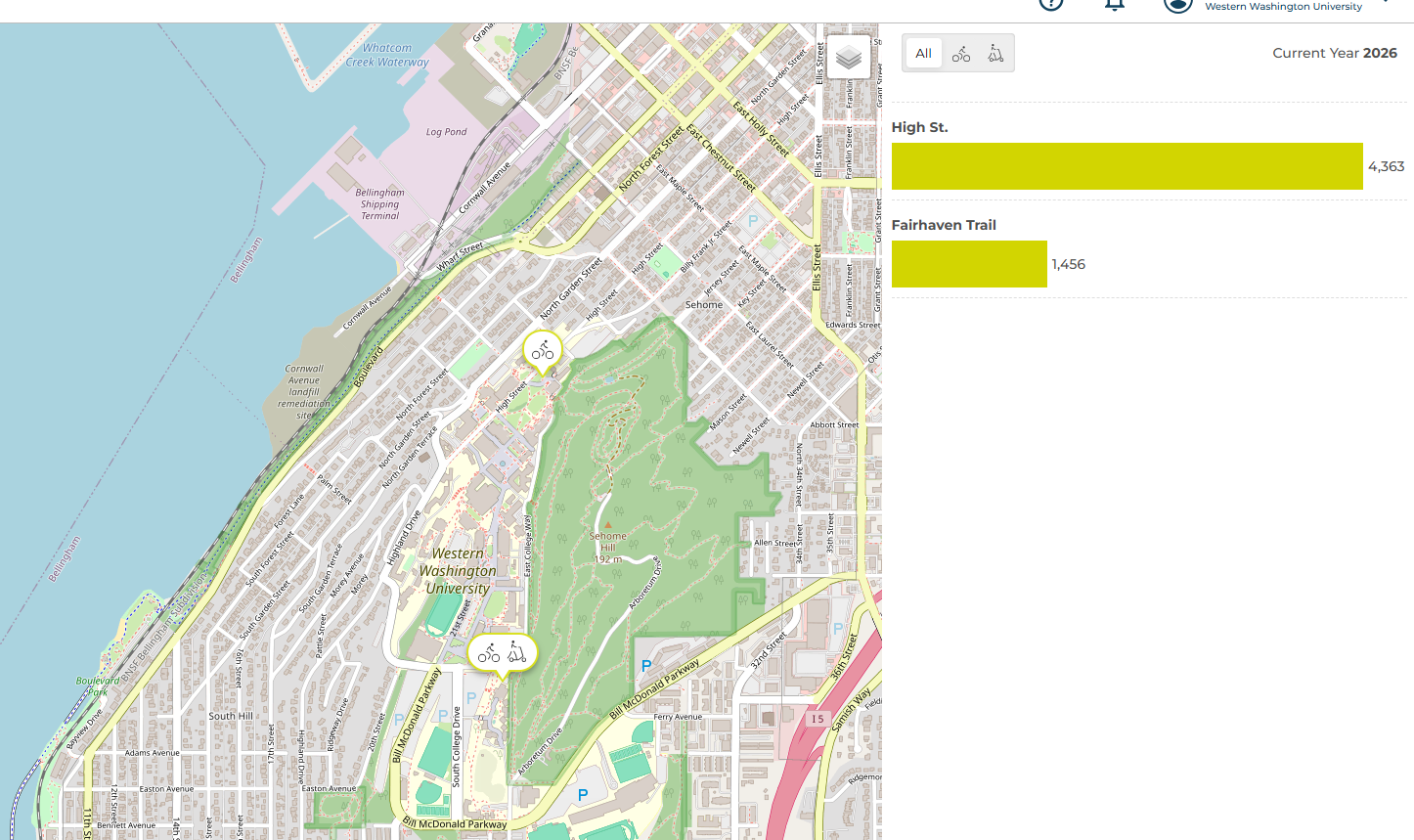The width and height of the screenshot is (1414, 840).
Task: Click the Boulevard Park map label
Action: [x=98, y=685]
